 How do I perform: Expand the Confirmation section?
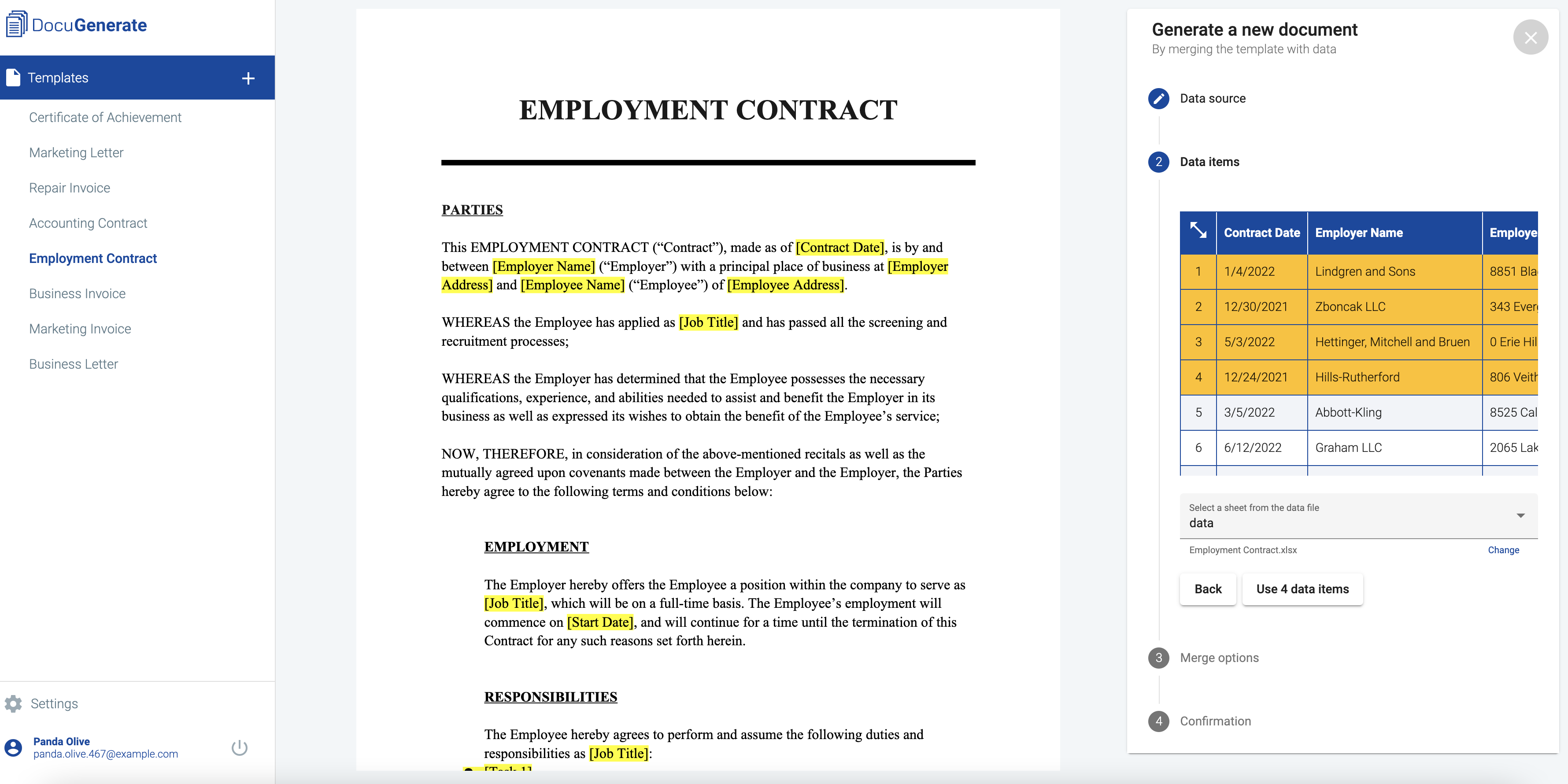1216,720
